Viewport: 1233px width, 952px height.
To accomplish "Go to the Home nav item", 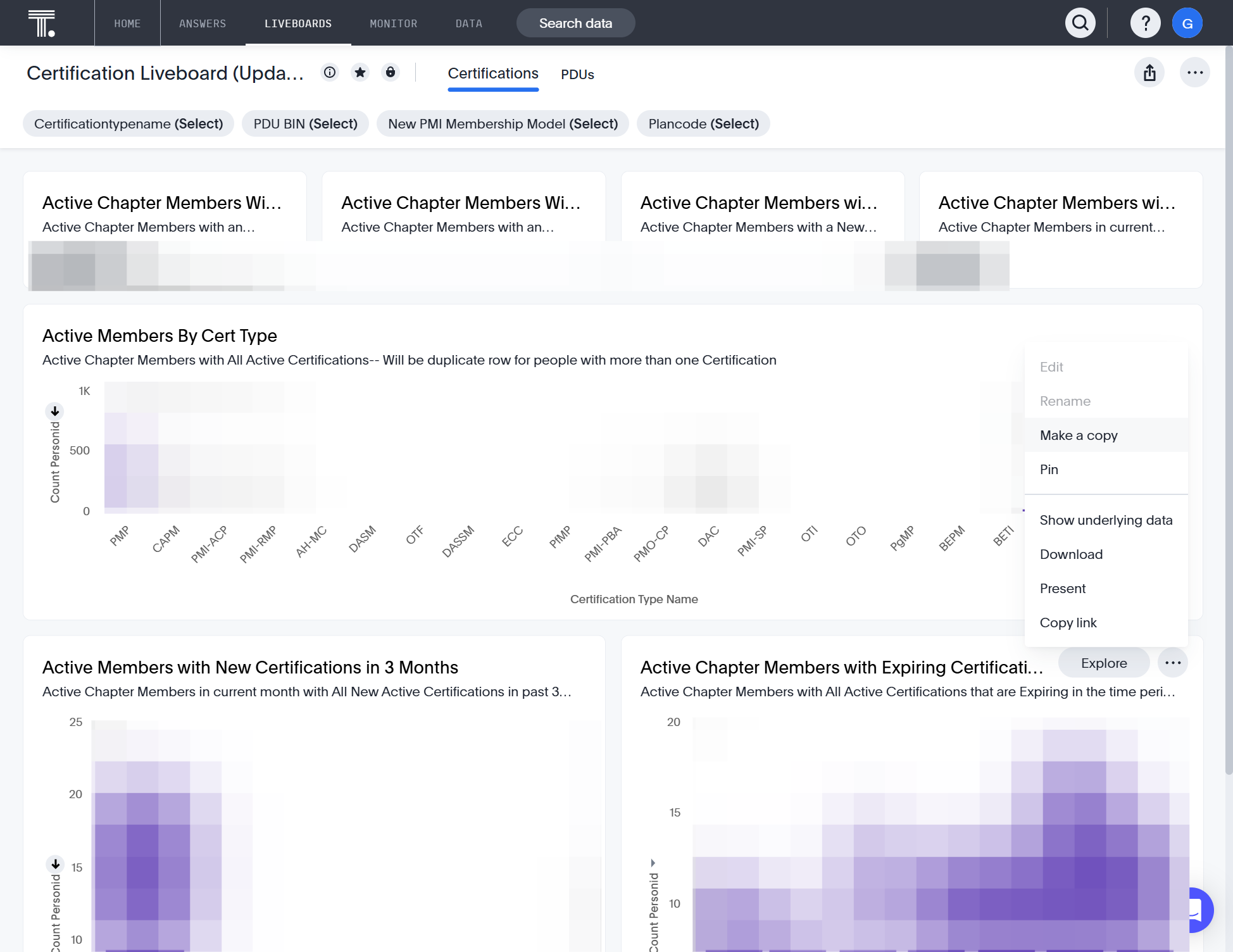I will (127, 23).
